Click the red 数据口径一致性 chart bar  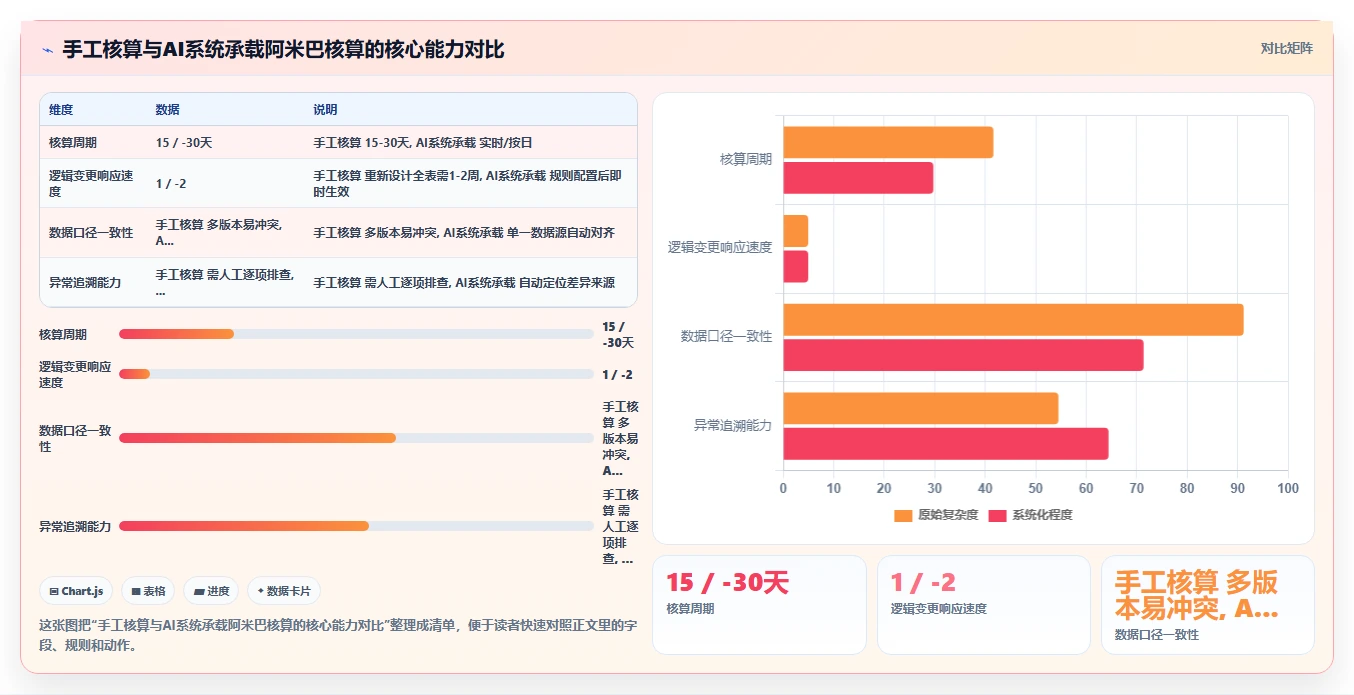(963, 355)
